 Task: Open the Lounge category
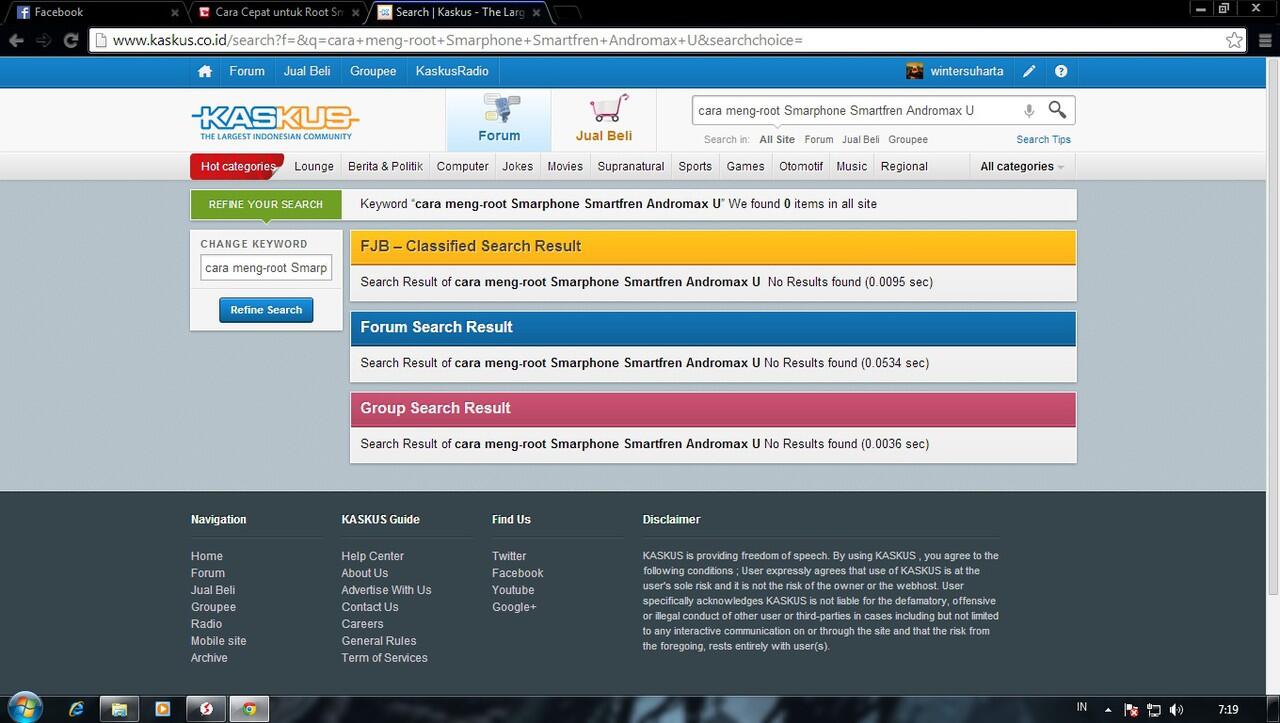(x=314, y=166)
